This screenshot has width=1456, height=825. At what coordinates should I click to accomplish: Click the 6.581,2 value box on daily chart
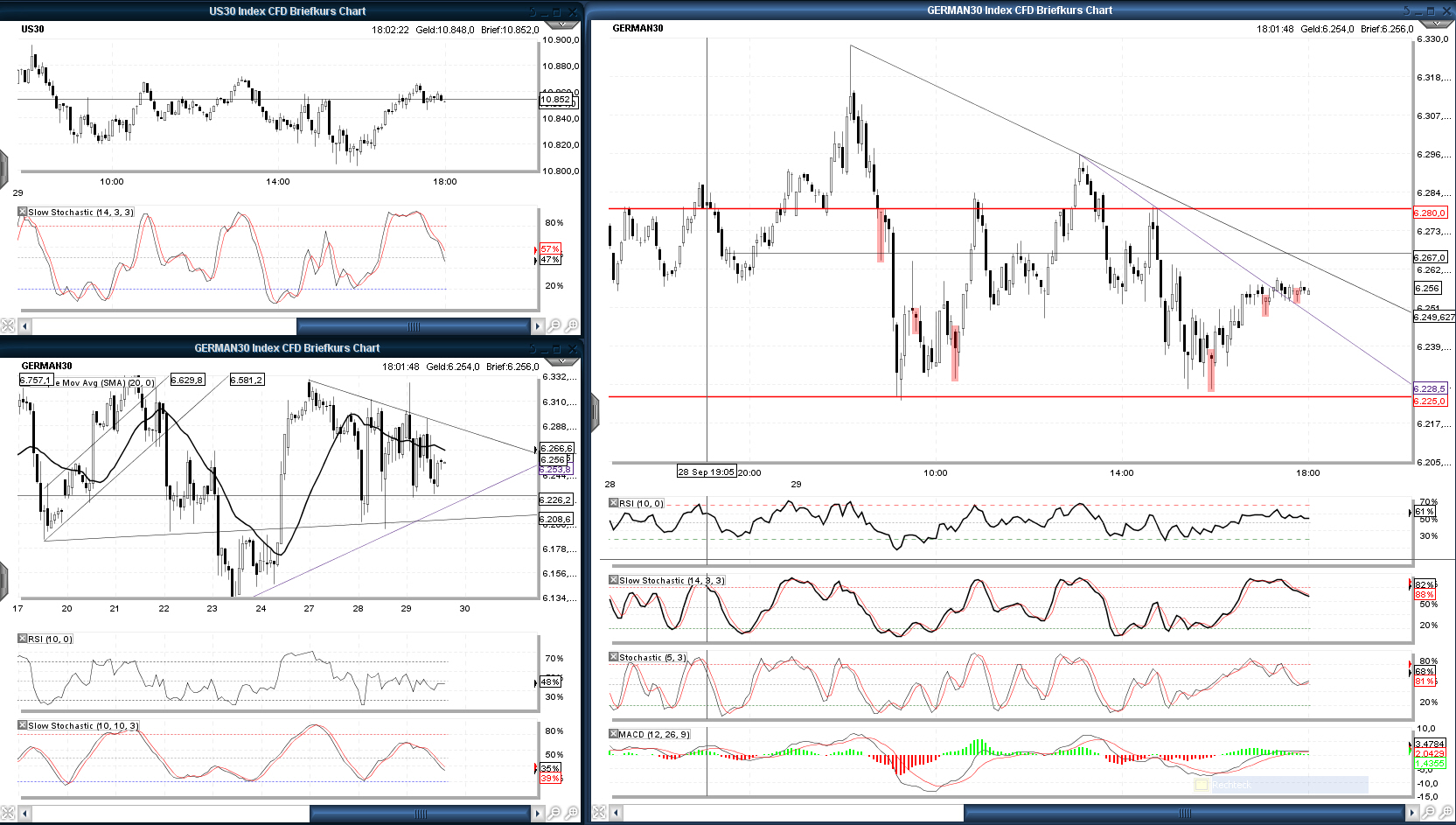(247, 380)
